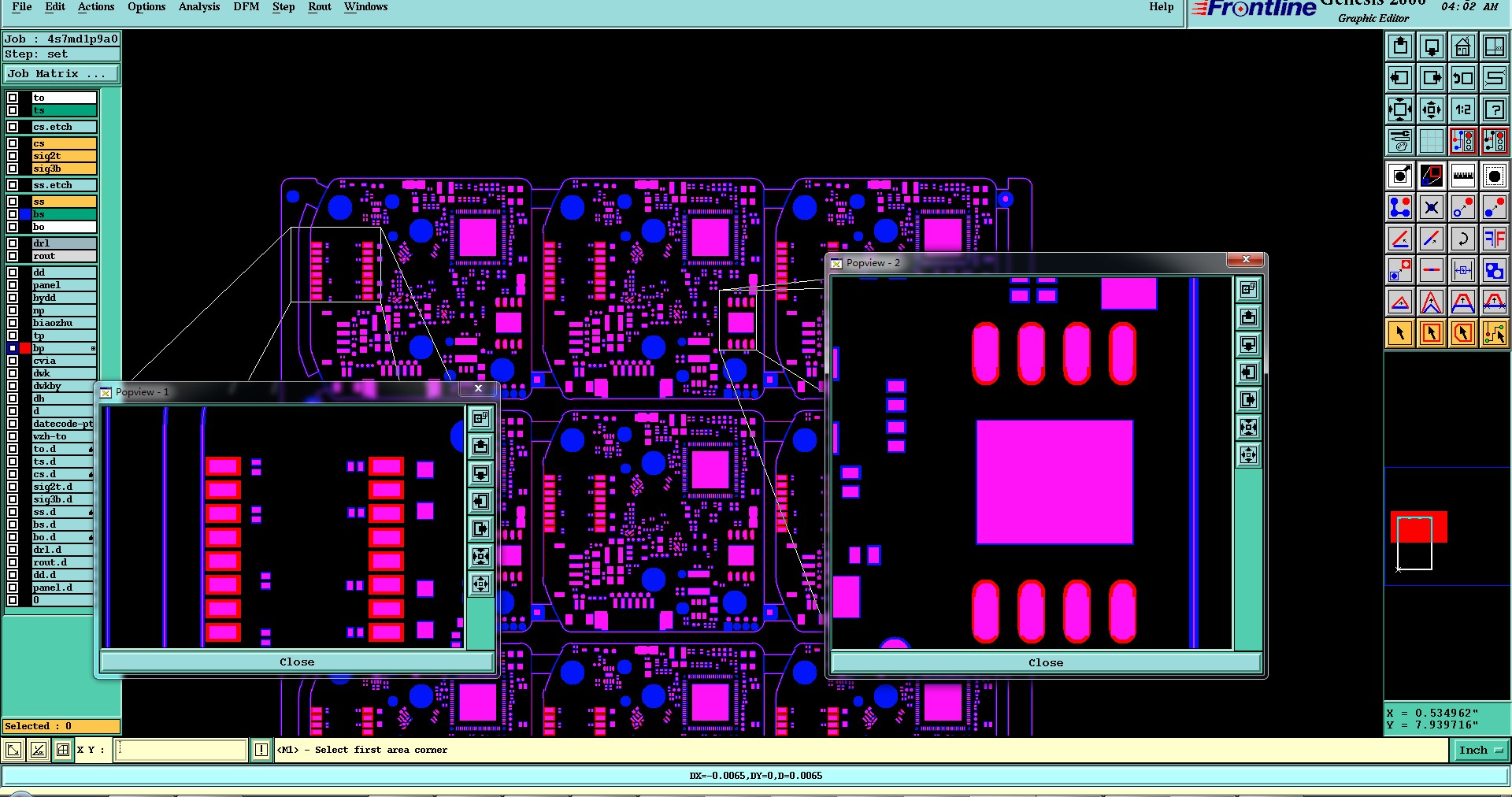Toggle the checkbox for layer 'bs'
1512x797 pixels.
point(13,214)
